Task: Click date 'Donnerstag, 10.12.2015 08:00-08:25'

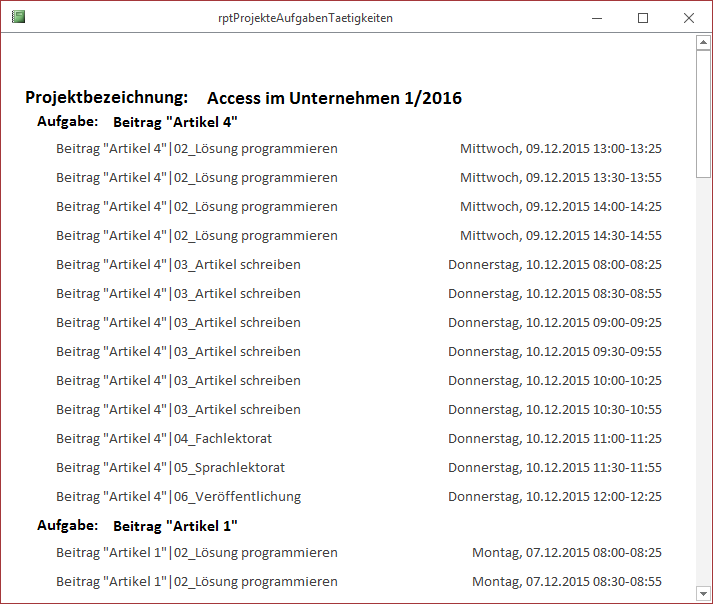Action: pos(555,265)
